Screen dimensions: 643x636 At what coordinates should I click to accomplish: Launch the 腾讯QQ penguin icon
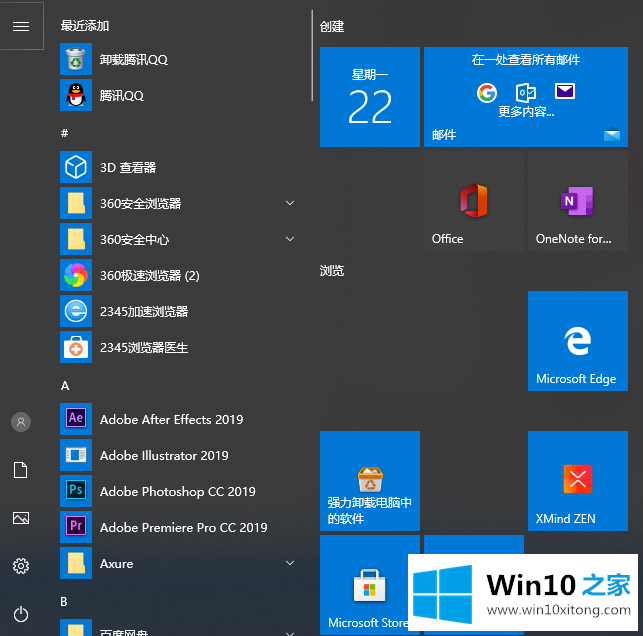(76, 95)
